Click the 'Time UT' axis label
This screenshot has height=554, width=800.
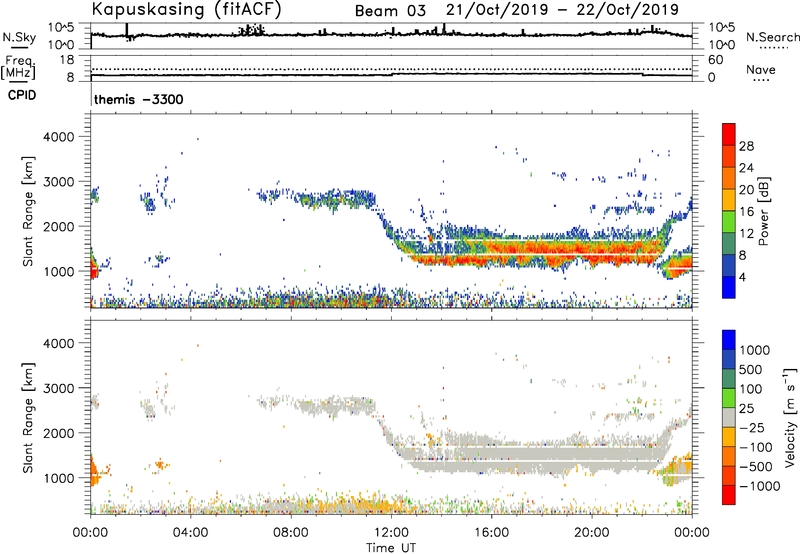tap(391, 547)
